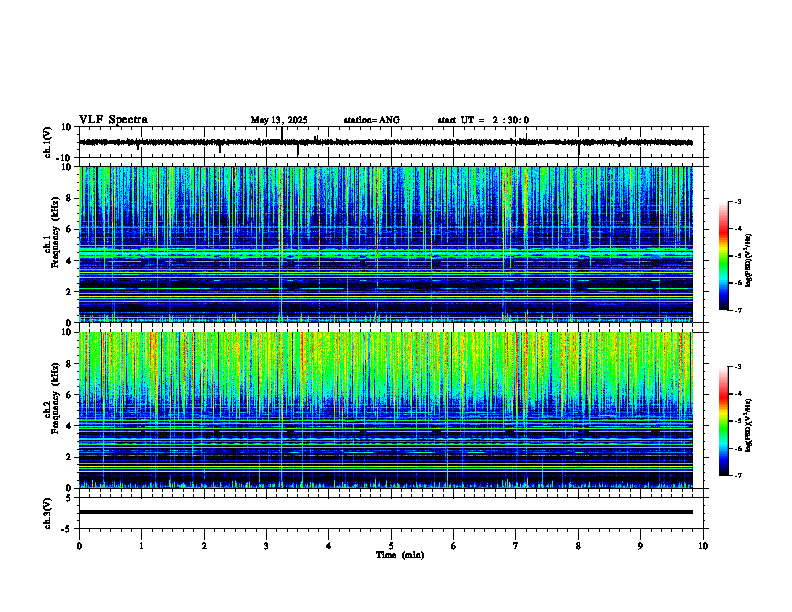Select the date text "May 13, 2025"
Viewport: 792px width, 612px height.
click(279, 120)
